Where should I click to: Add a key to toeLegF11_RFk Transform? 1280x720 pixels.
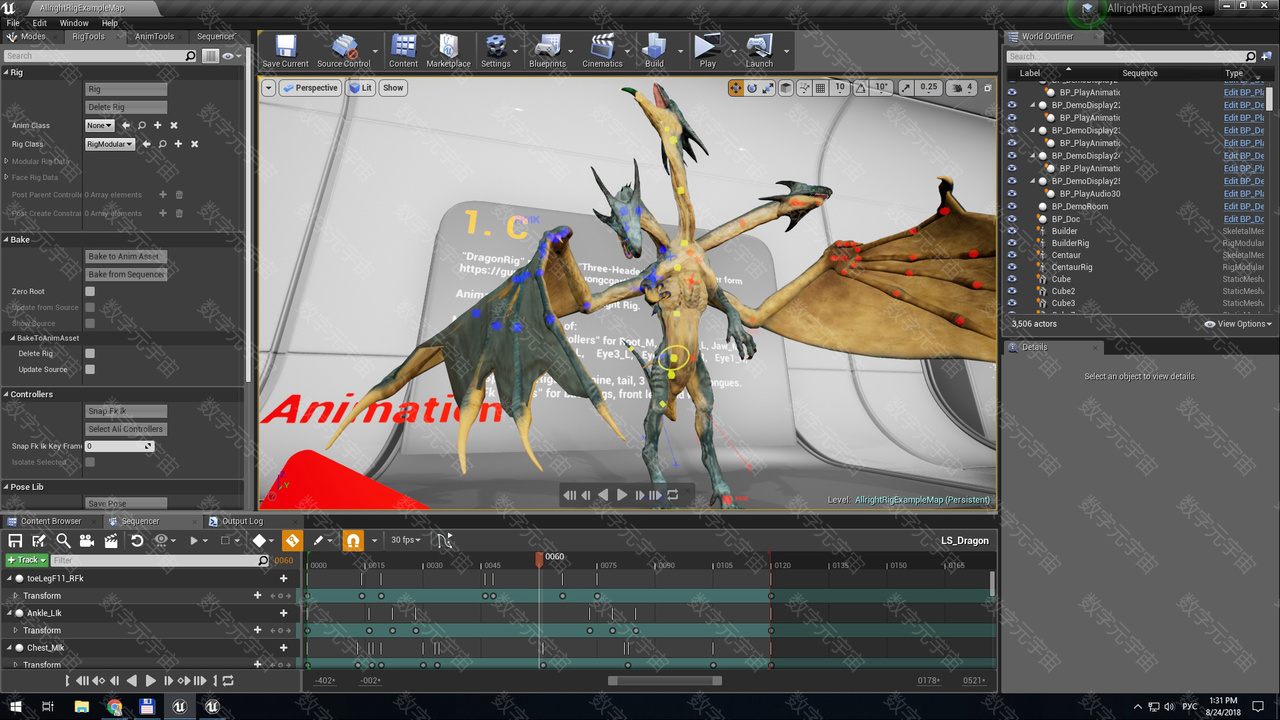[283, 595]
